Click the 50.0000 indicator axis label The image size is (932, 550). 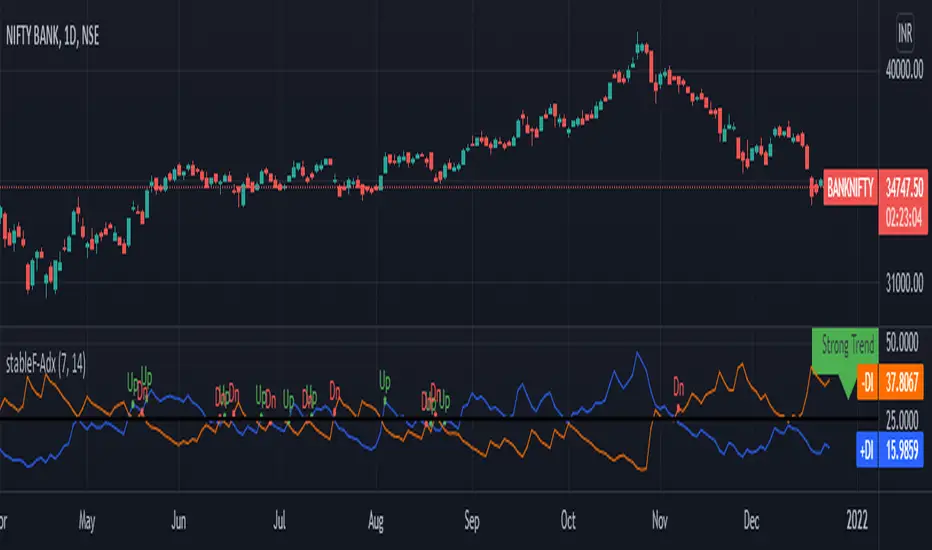(902, 342)
